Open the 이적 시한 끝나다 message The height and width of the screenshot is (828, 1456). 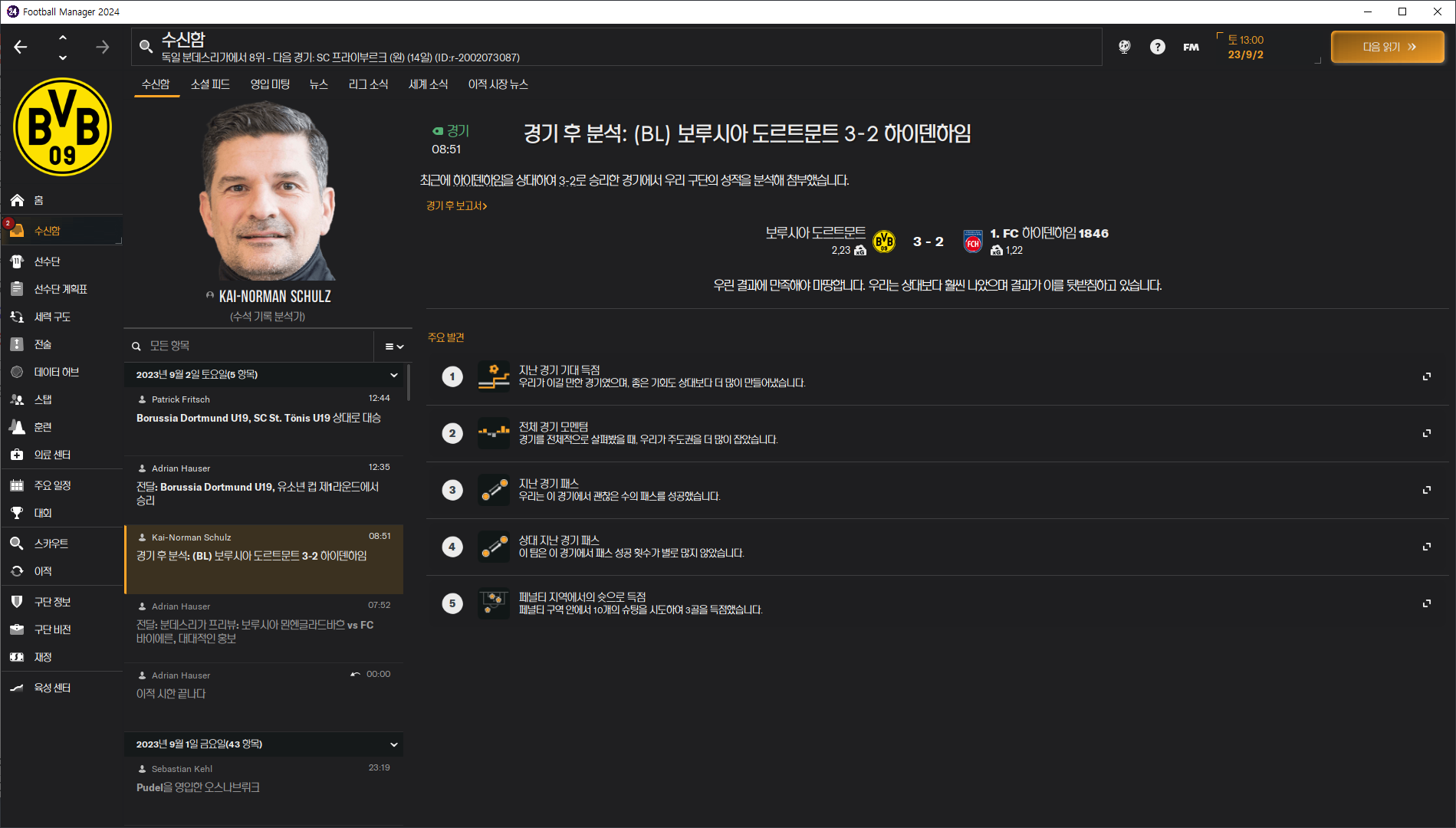click(264, 698)
